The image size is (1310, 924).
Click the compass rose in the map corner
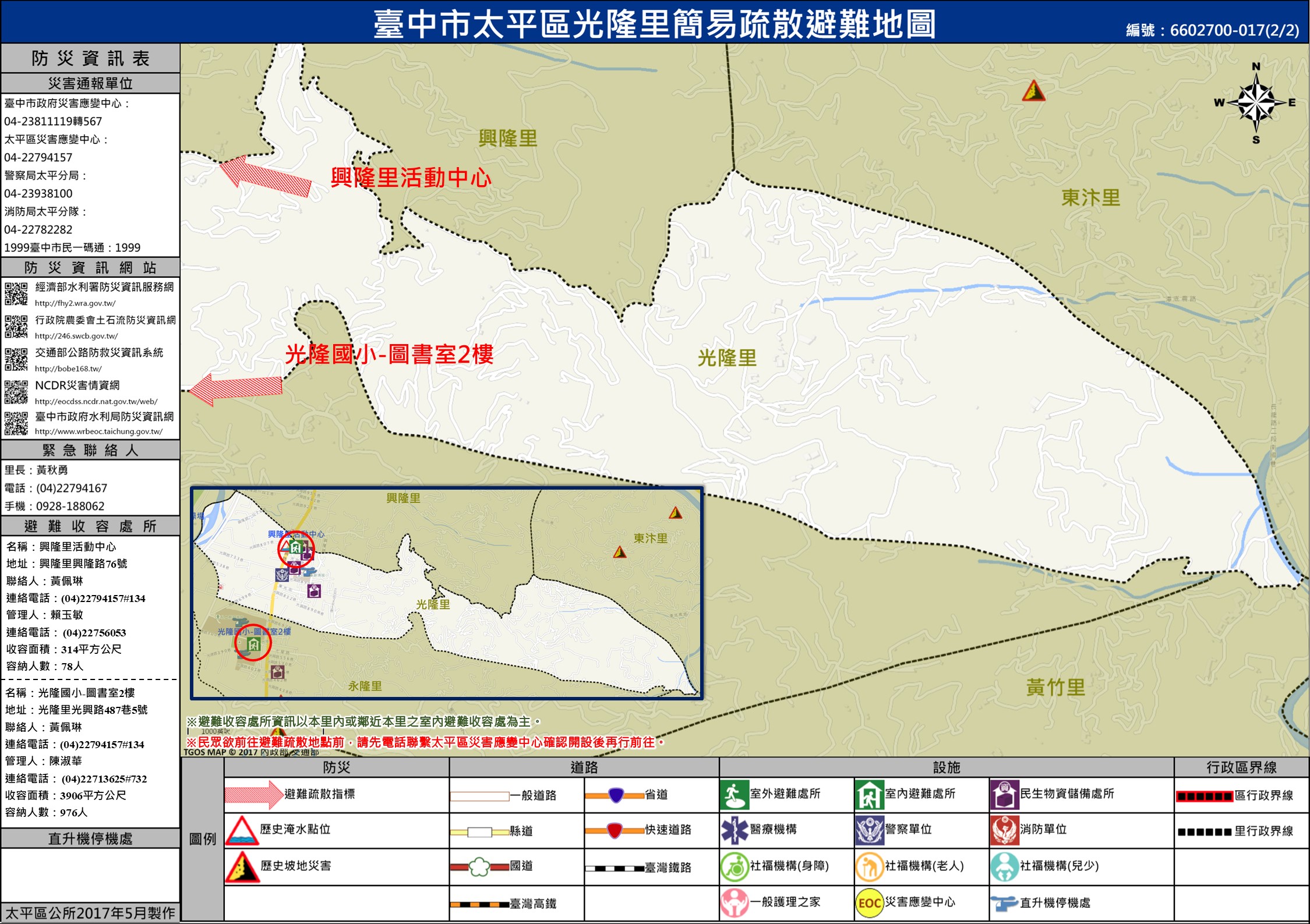click(x=1256, y=103)
